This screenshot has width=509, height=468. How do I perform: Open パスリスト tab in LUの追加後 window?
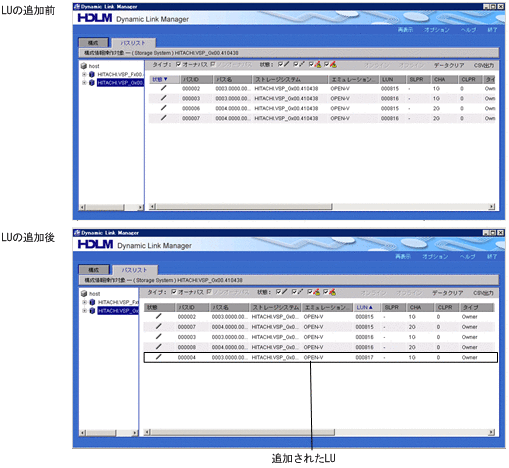[135, 270]
